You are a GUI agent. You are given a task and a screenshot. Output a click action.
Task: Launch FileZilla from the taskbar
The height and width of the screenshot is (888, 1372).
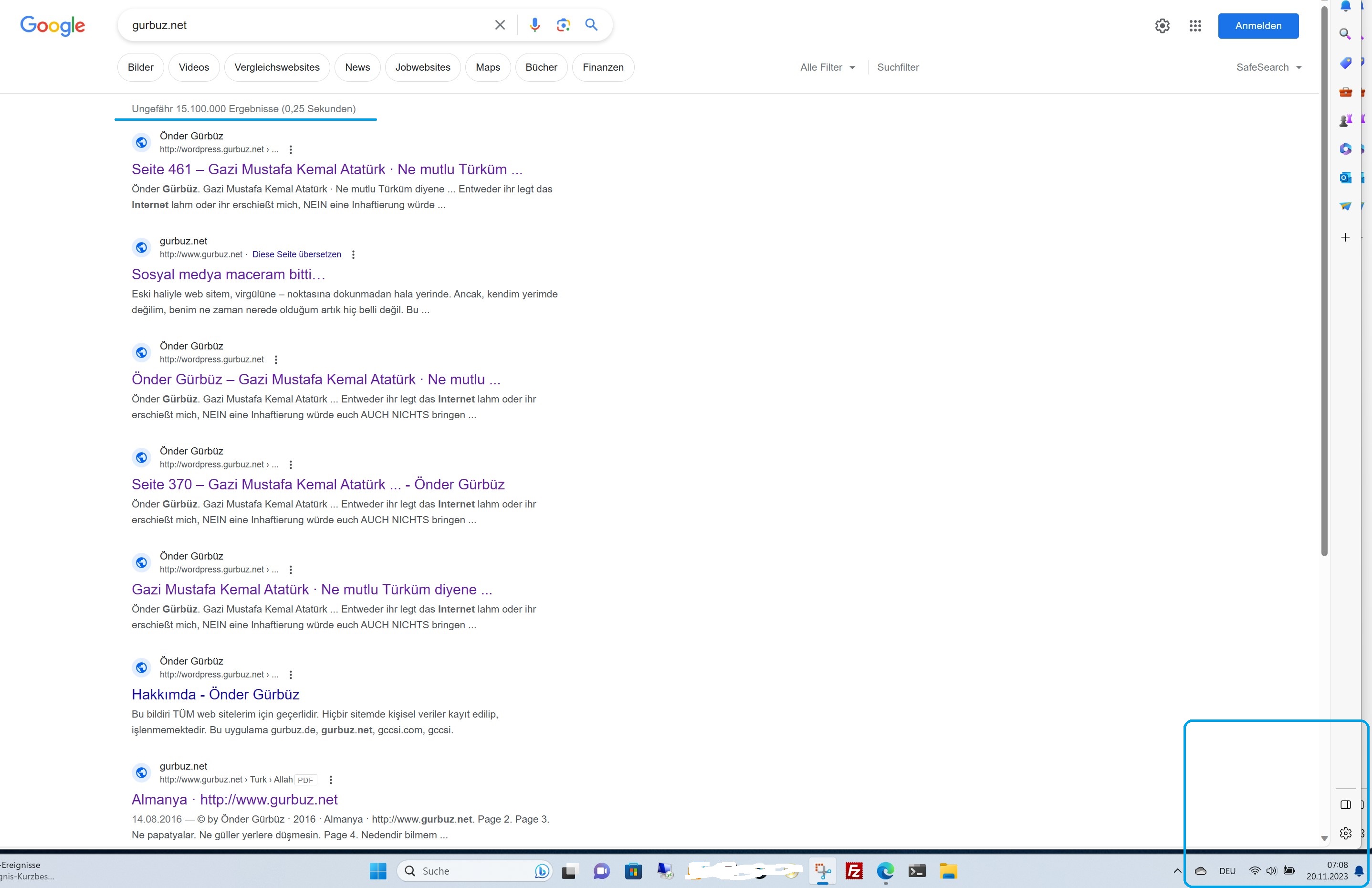pyautogui.click(x=854, y=871)
